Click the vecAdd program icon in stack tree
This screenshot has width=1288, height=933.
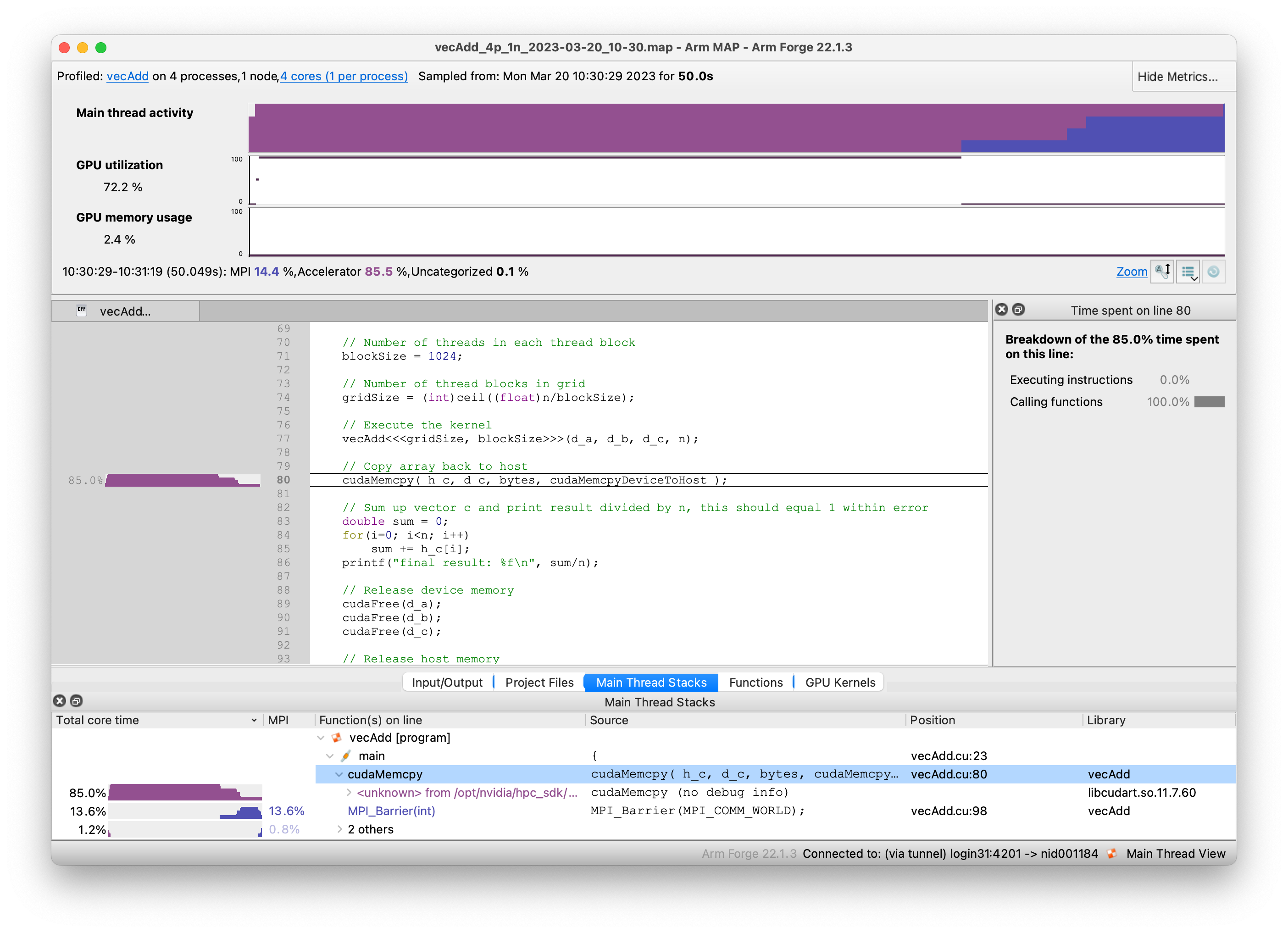(x=336, y=737)
